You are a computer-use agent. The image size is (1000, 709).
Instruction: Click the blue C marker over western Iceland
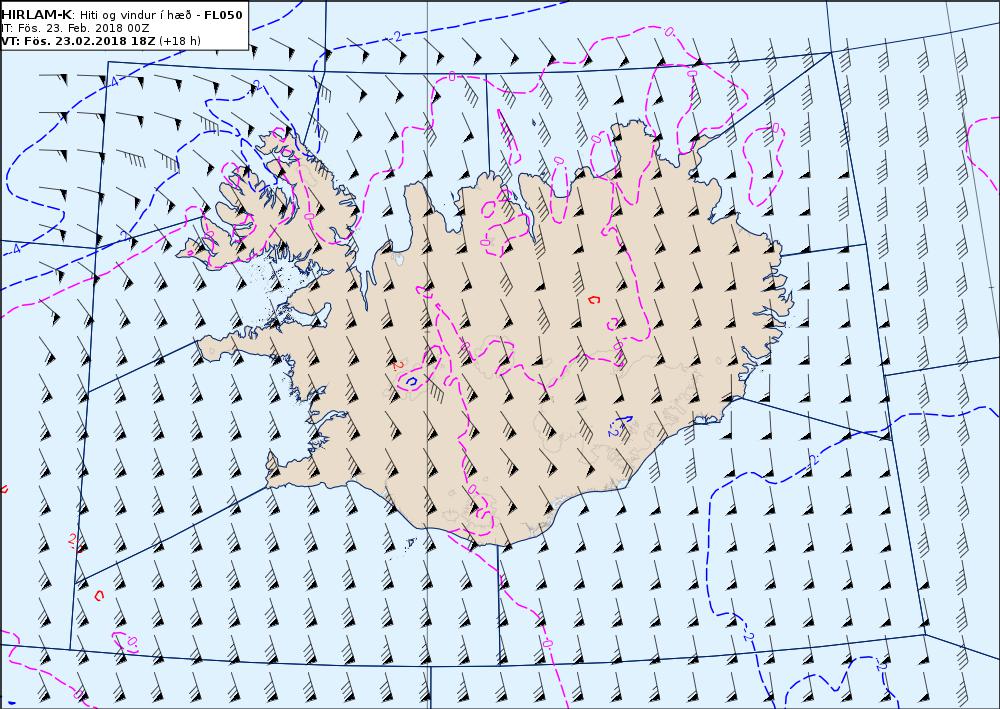[x=412, y=381]
